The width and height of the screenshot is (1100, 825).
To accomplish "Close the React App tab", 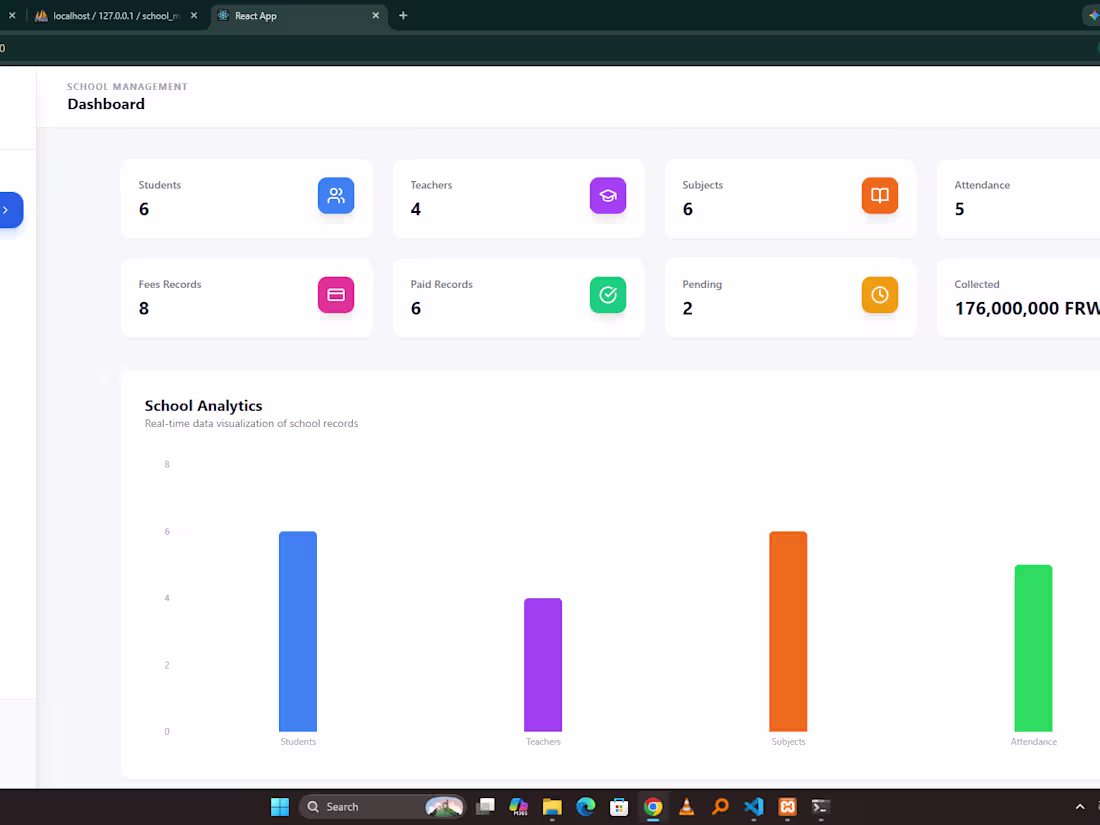I will (x=375, y=15).
